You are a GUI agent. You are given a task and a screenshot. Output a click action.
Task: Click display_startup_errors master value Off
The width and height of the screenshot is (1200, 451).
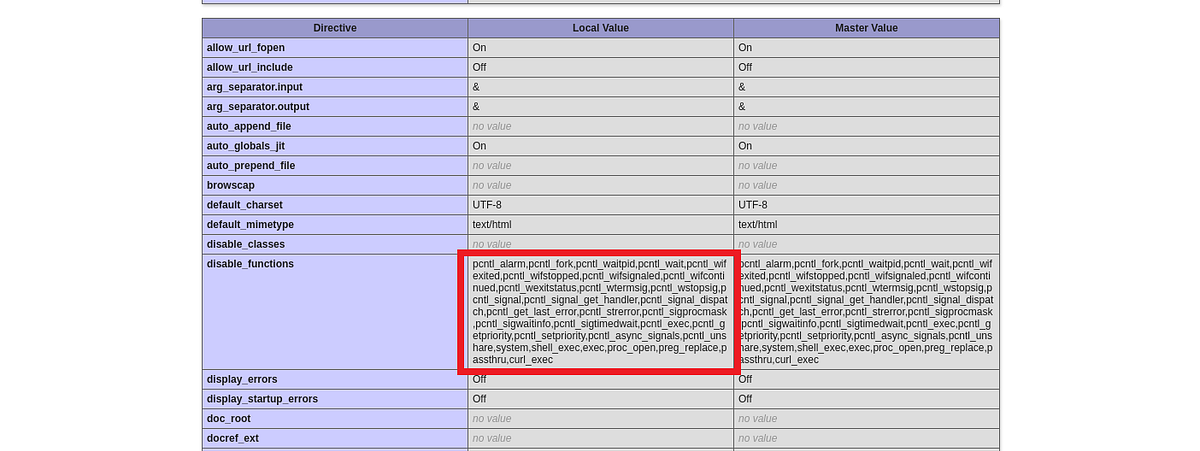pyautogui.click(x=745, y=399)
